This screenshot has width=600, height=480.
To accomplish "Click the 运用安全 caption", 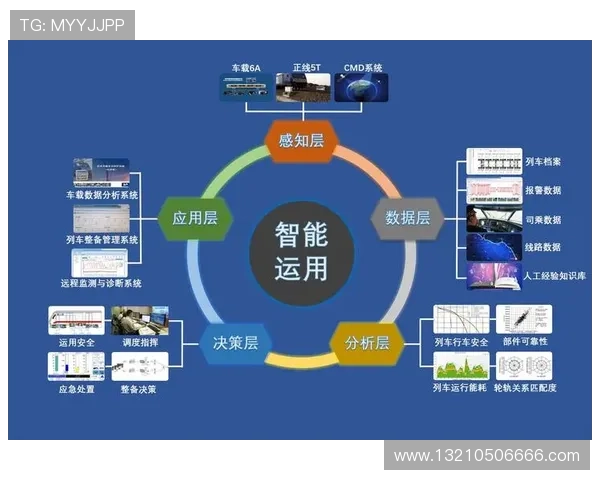I will (77, 342).
